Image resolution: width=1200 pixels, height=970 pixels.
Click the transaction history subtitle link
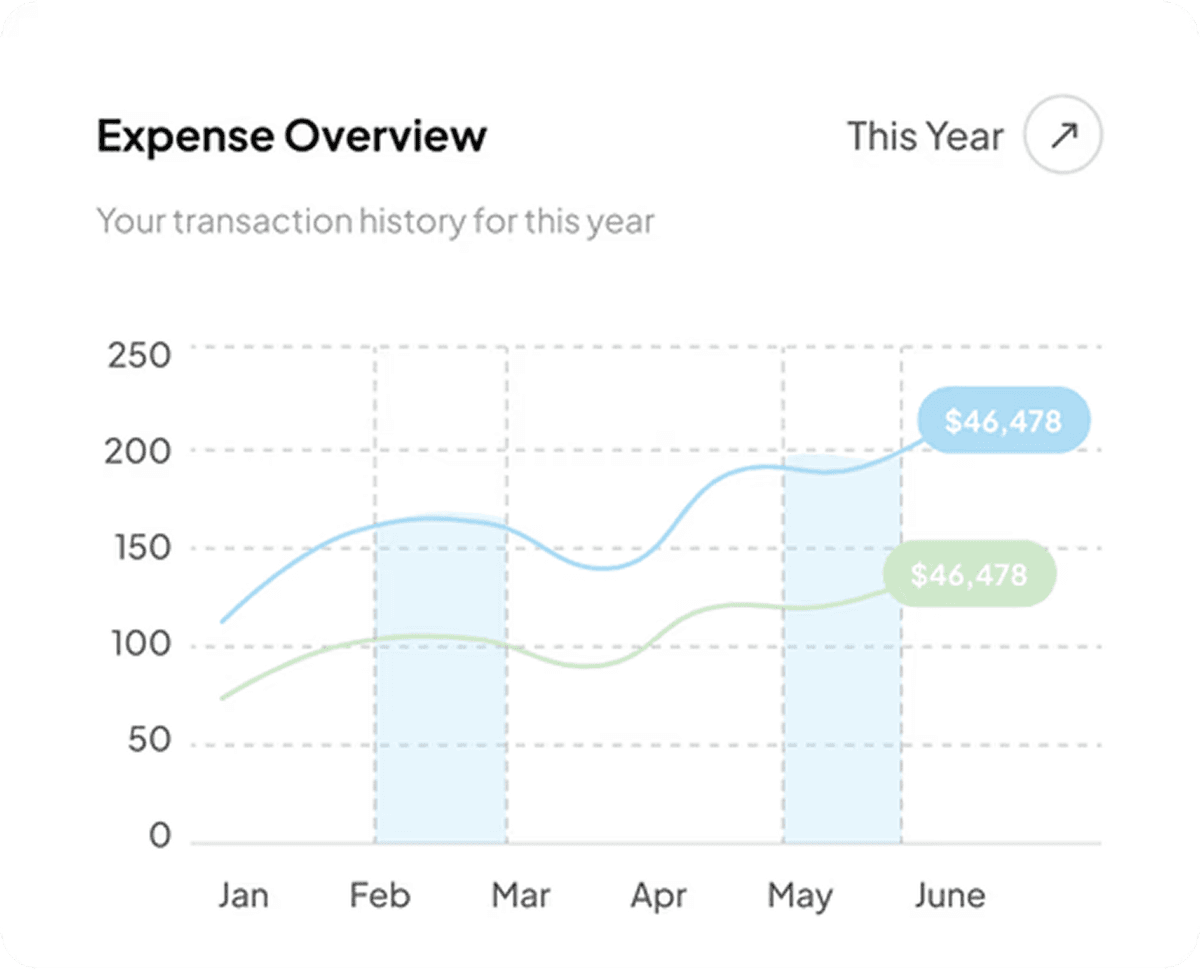coord(375,221)
